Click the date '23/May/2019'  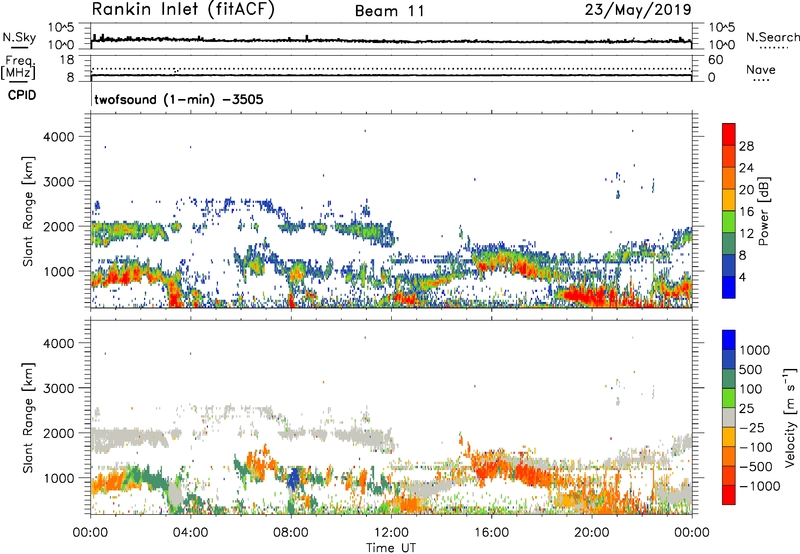(x=638, y=10)
